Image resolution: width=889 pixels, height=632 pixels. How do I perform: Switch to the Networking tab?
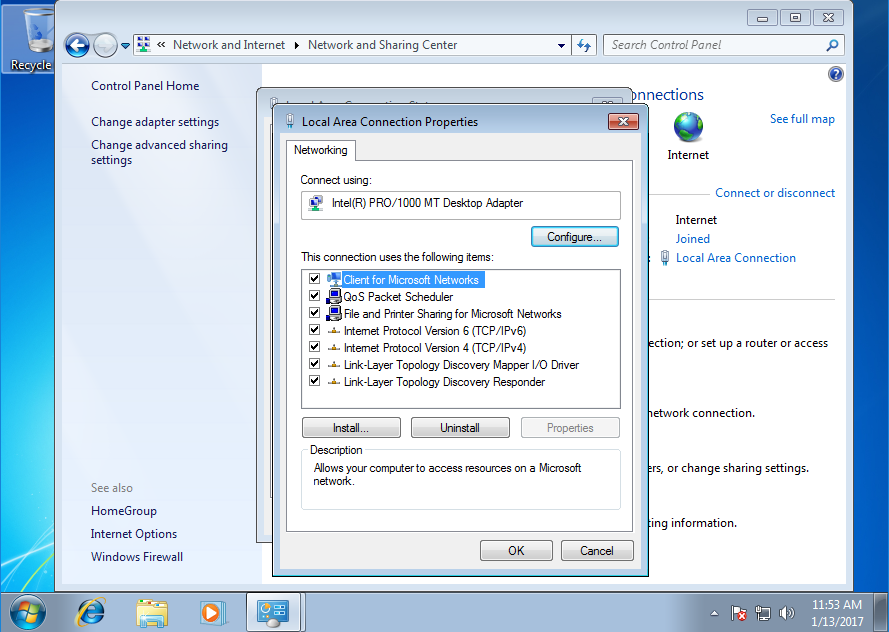point(320,150)
